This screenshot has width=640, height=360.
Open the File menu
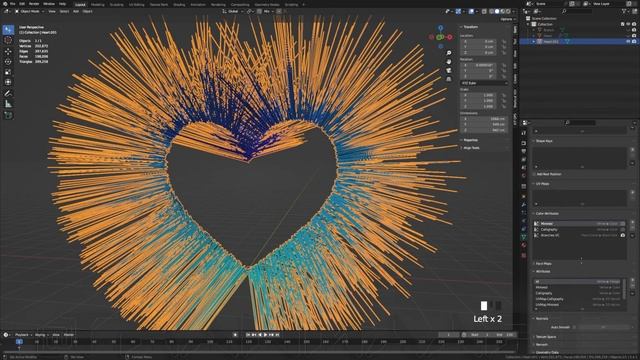[x=12, y=4]
